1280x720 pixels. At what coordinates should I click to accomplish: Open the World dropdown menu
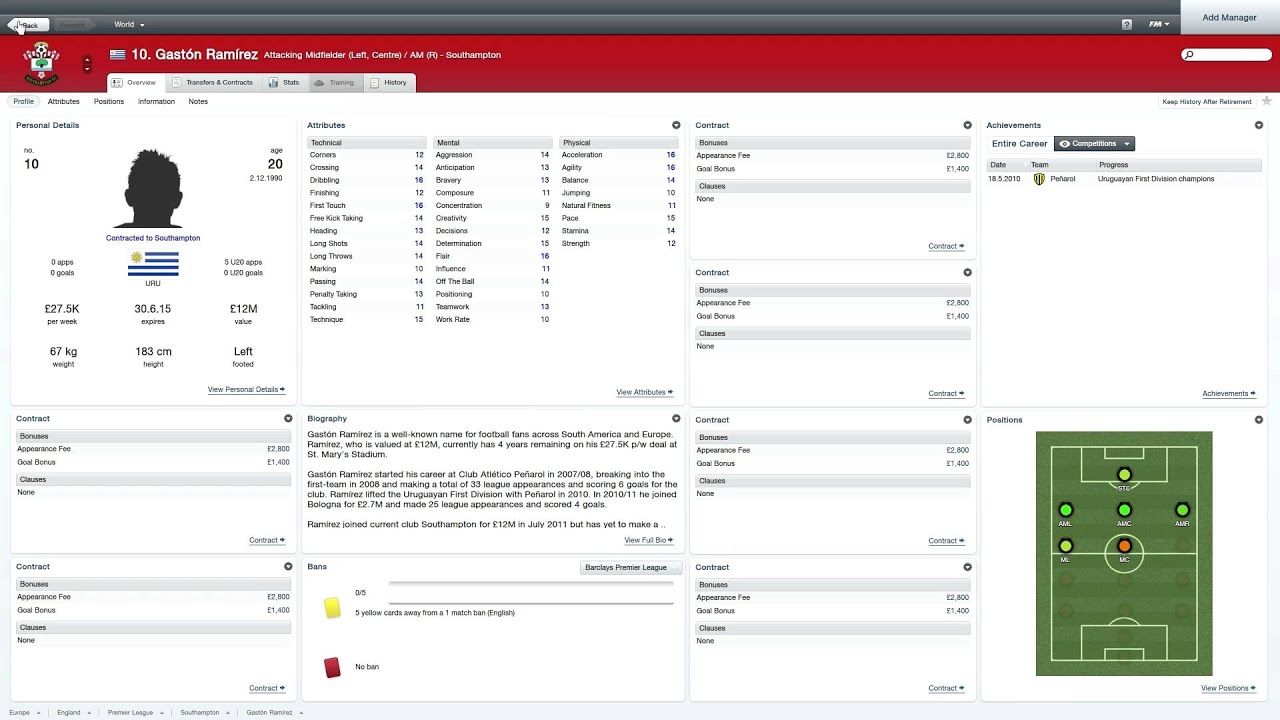(129, 24)
